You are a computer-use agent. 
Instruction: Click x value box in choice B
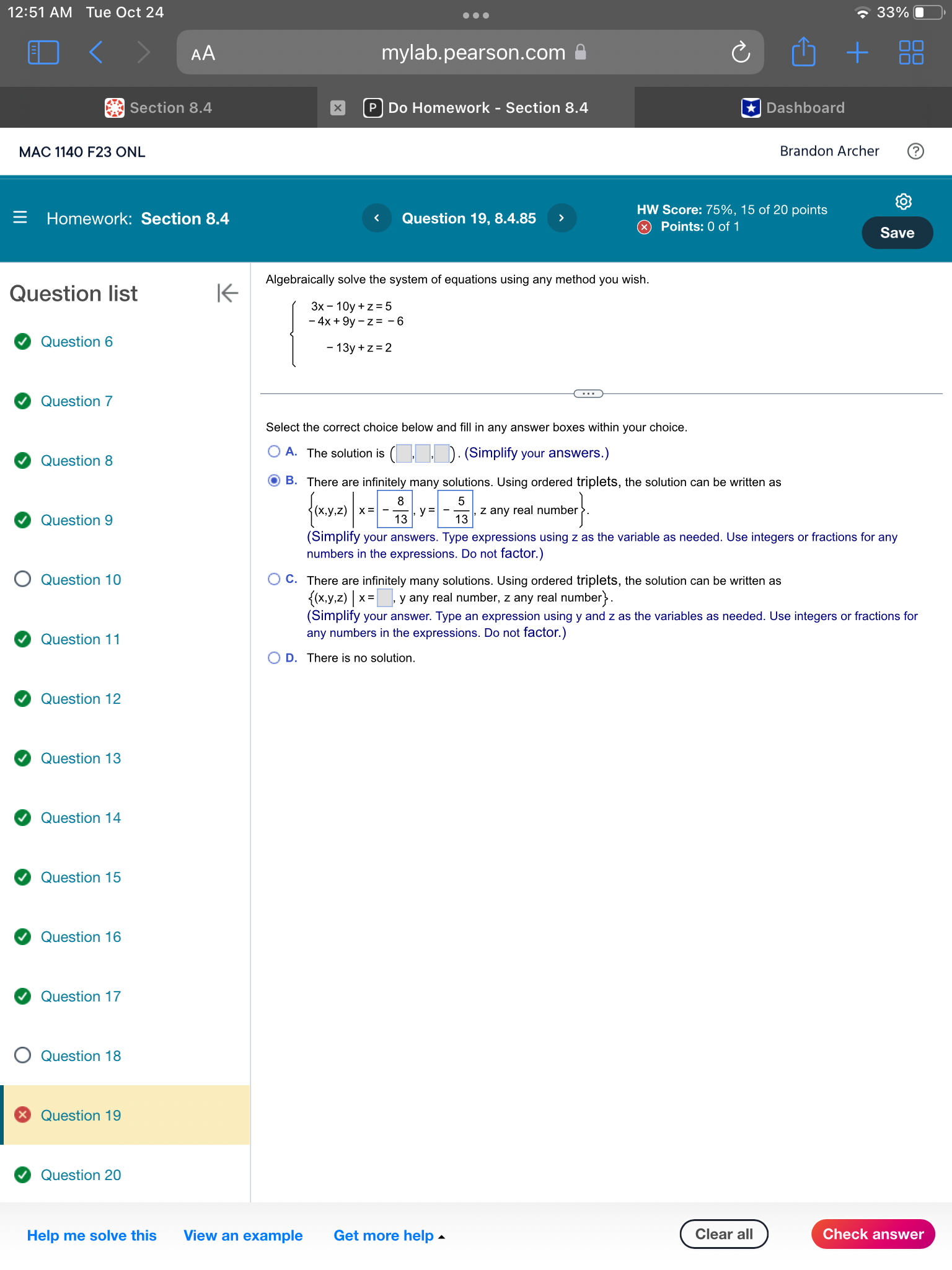click(x=395, y=510)
